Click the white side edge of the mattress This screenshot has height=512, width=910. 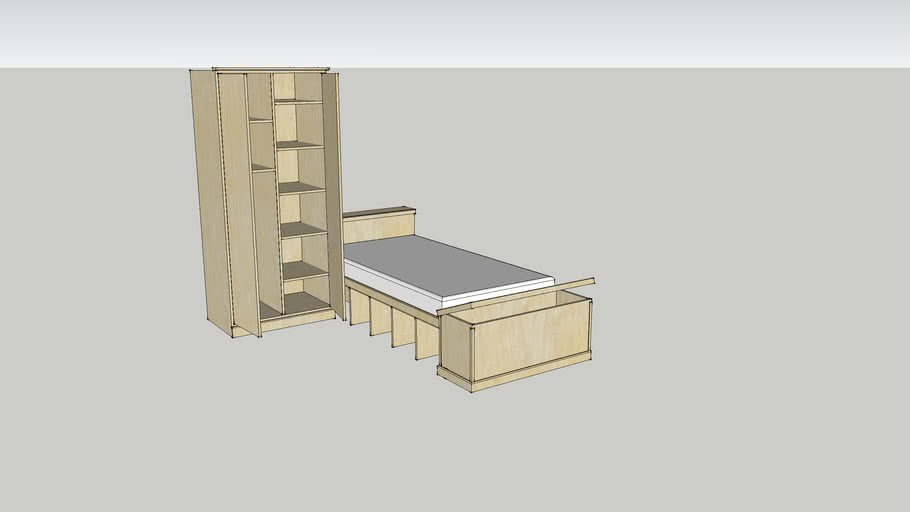coord(500,291)
